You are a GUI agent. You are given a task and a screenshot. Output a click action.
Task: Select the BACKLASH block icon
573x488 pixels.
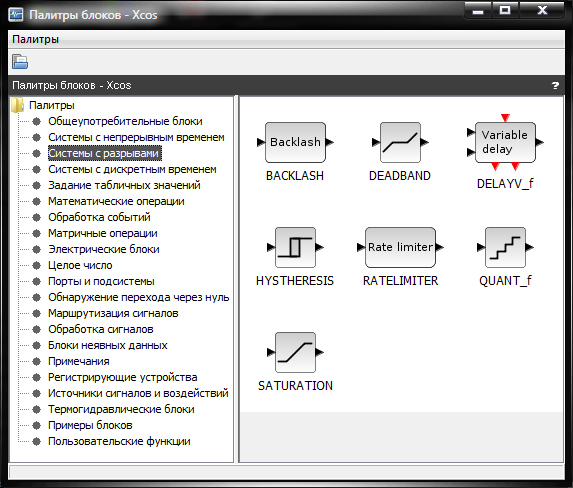click(x=295, y=142)
